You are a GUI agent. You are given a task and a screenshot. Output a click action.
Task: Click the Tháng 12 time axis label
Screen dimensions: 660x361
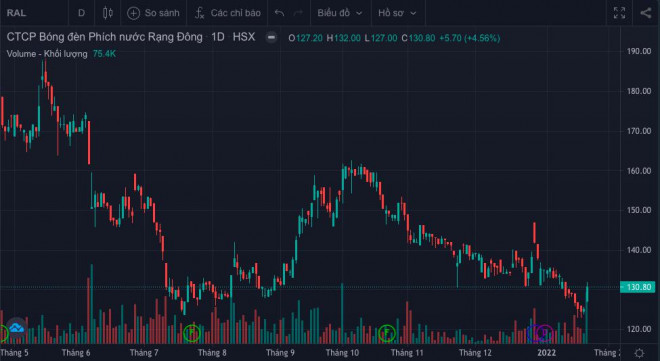(475, 353)
